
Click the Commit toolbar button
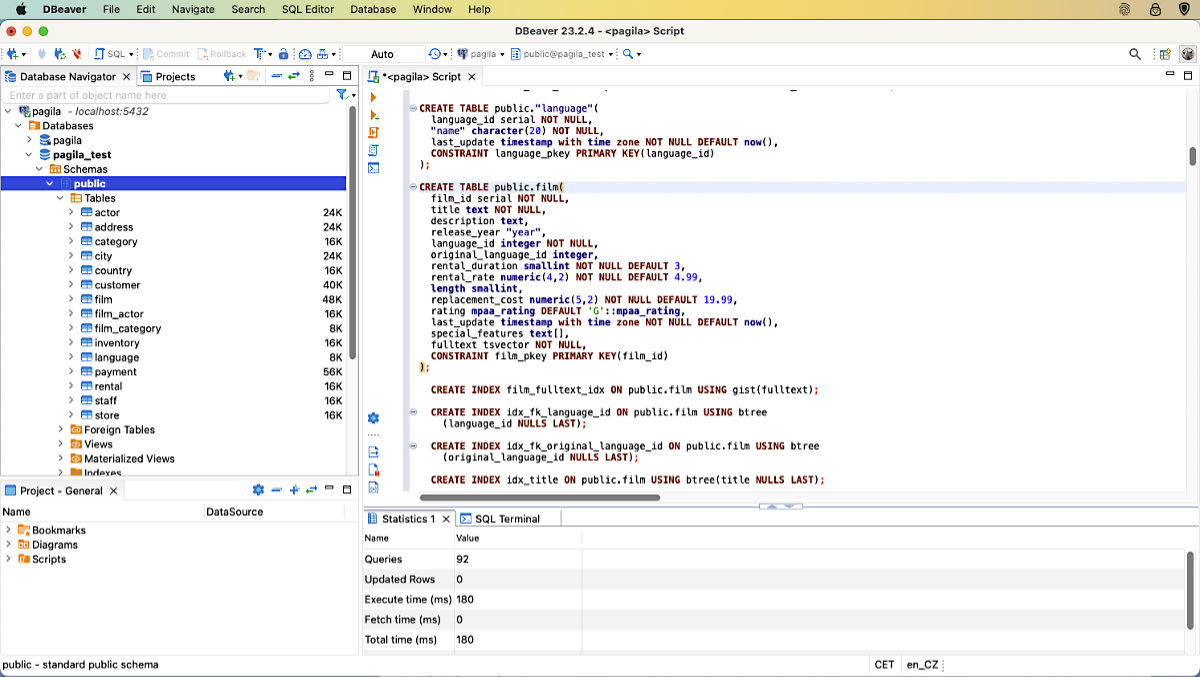tap(166, 54)
